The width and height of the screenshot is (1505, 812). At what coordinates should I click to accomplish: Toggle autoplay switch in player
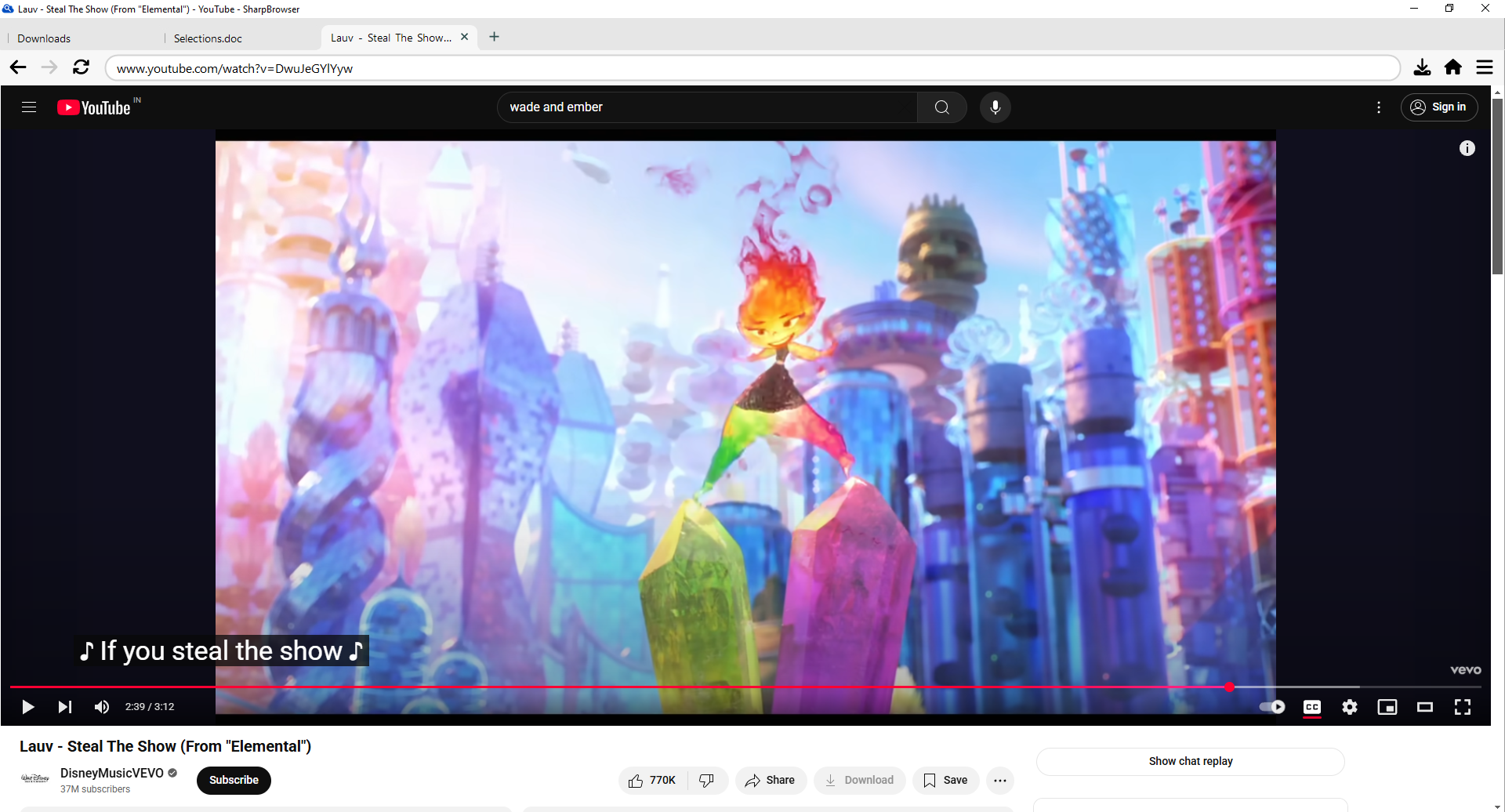click(1272, 707)
